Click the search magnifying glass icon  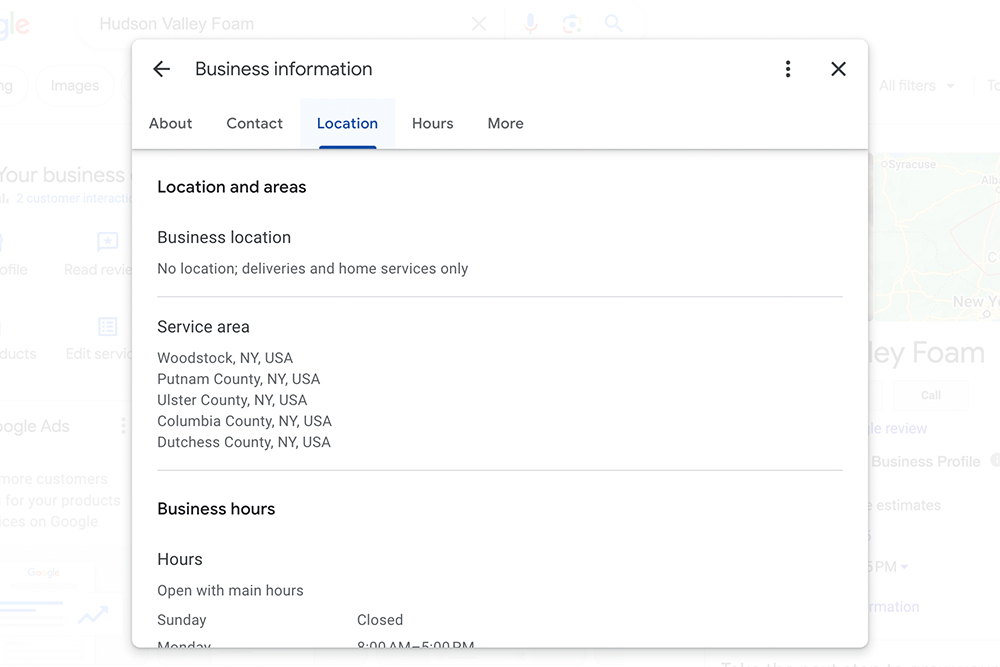613,24
